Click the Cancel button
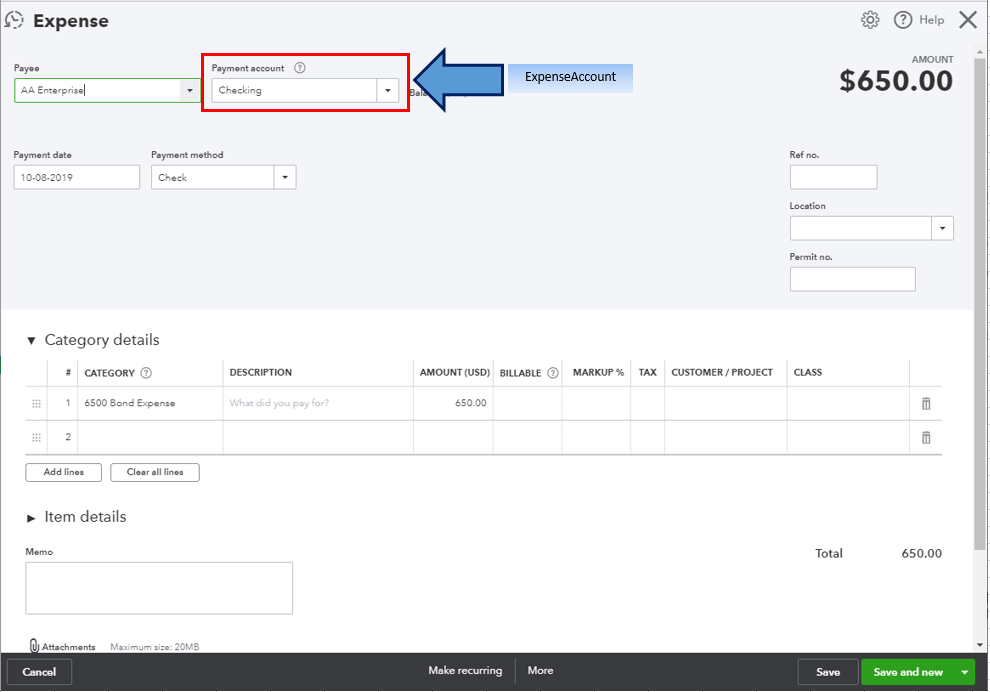 (39, 672)
